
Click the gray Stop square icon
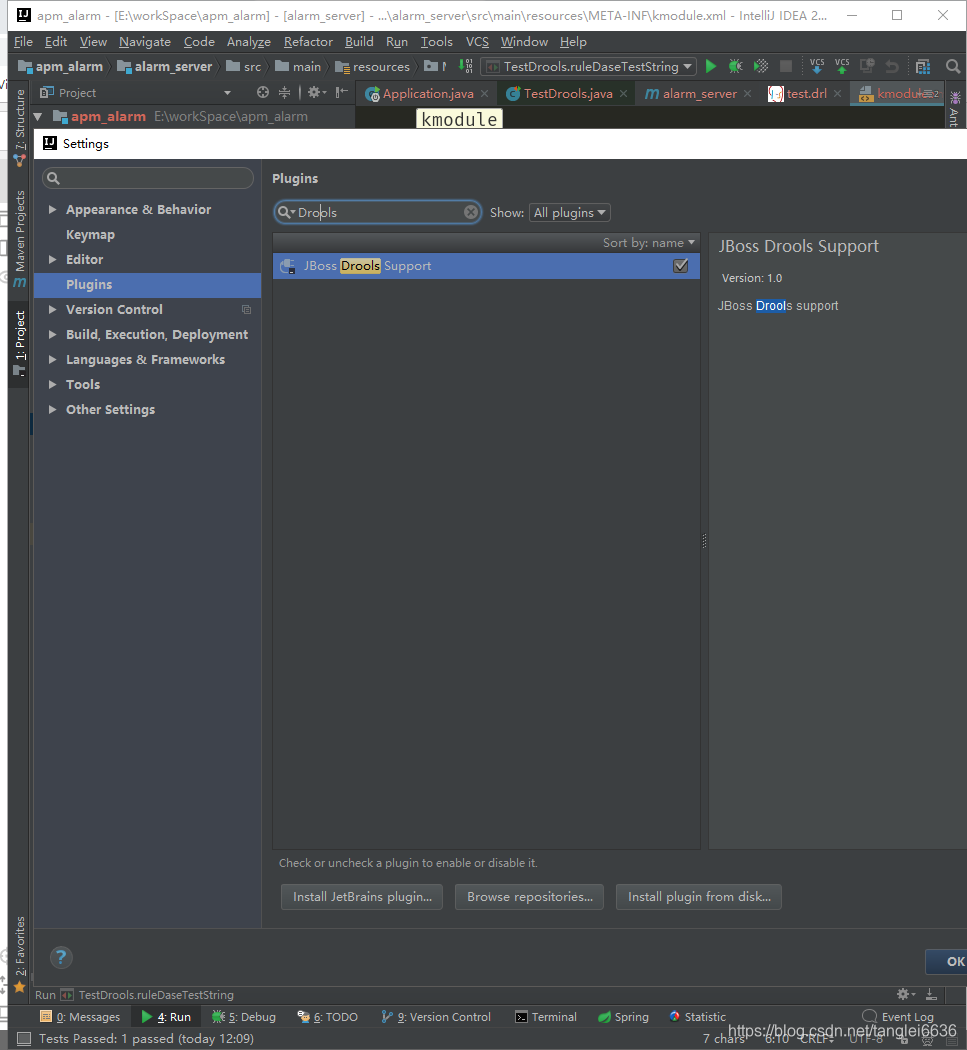[x=786, y=66]
